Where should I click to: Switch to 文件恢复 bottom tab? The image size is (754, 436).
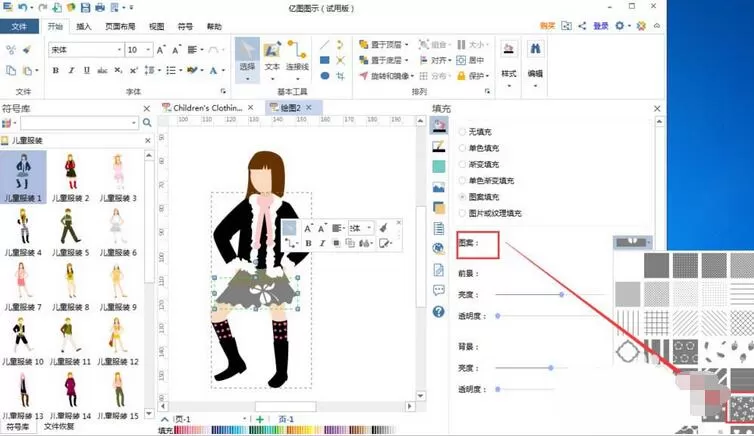59,426
